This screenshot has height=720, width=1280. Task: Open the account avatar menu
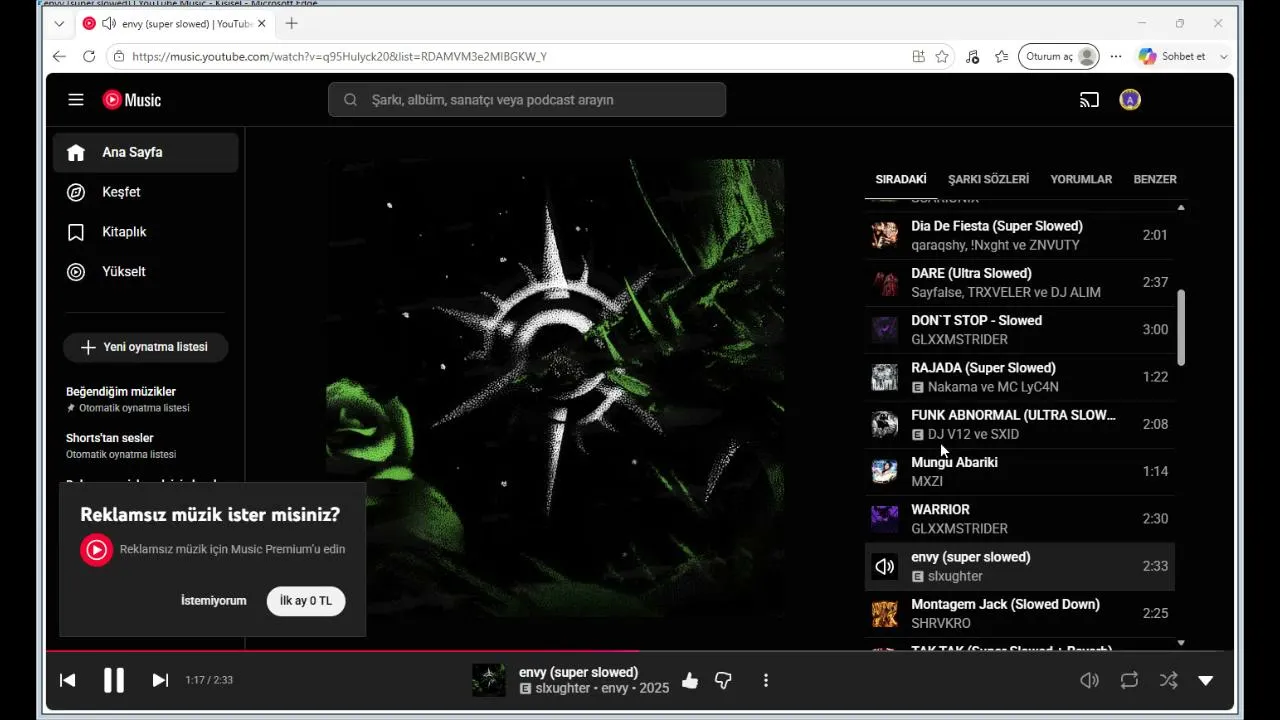pyautogui.click(x=1130, y=100)
